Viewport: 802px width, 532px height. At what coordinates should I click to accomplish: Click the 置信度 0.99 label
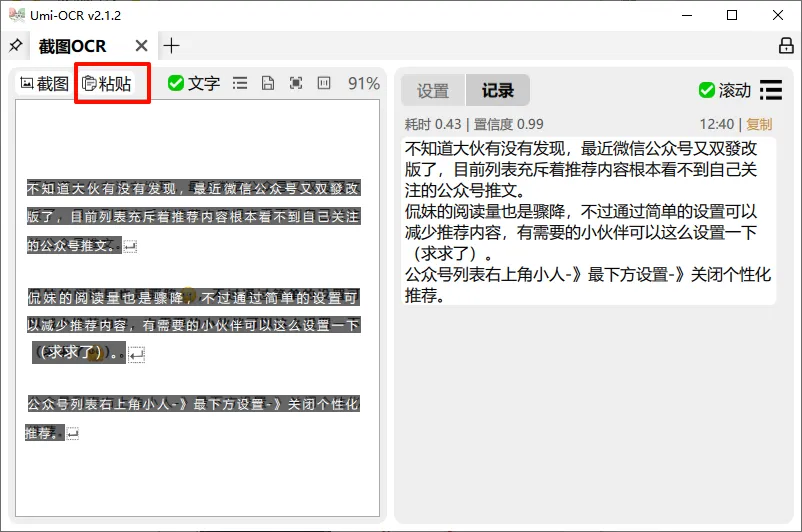tap(508, 124)
